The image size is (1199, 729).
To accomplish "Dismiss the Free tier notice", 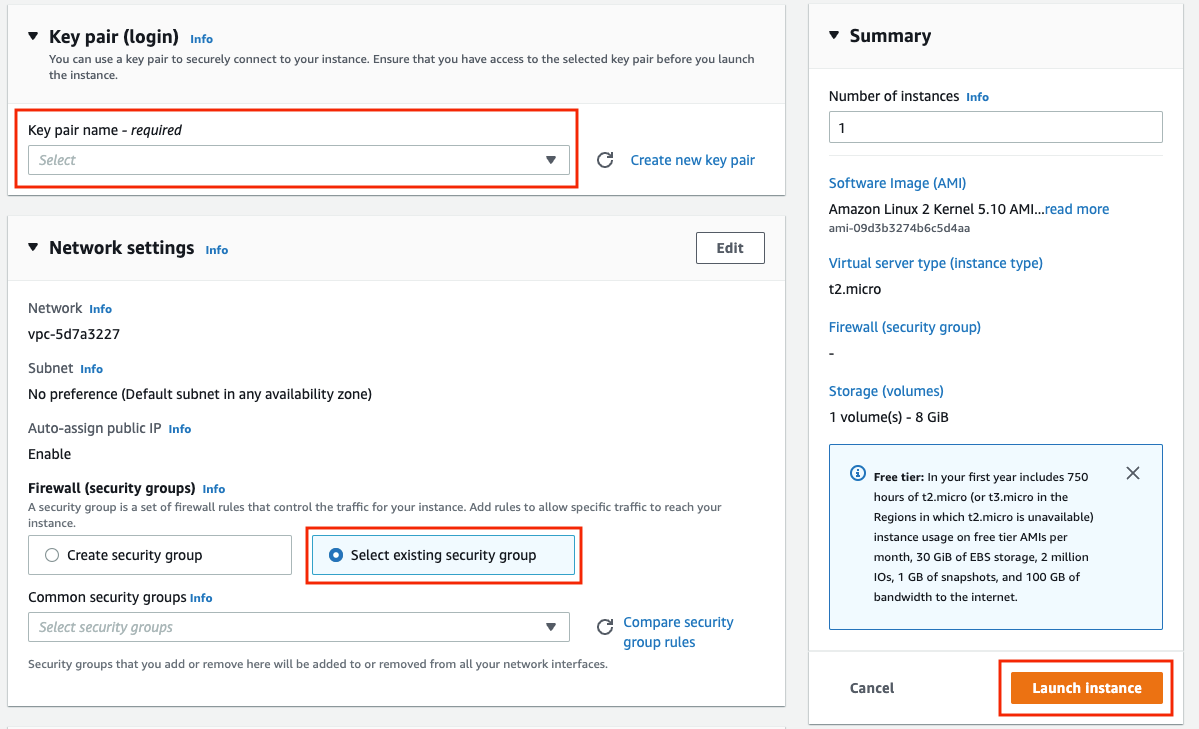I will (x=1132, y=473).
